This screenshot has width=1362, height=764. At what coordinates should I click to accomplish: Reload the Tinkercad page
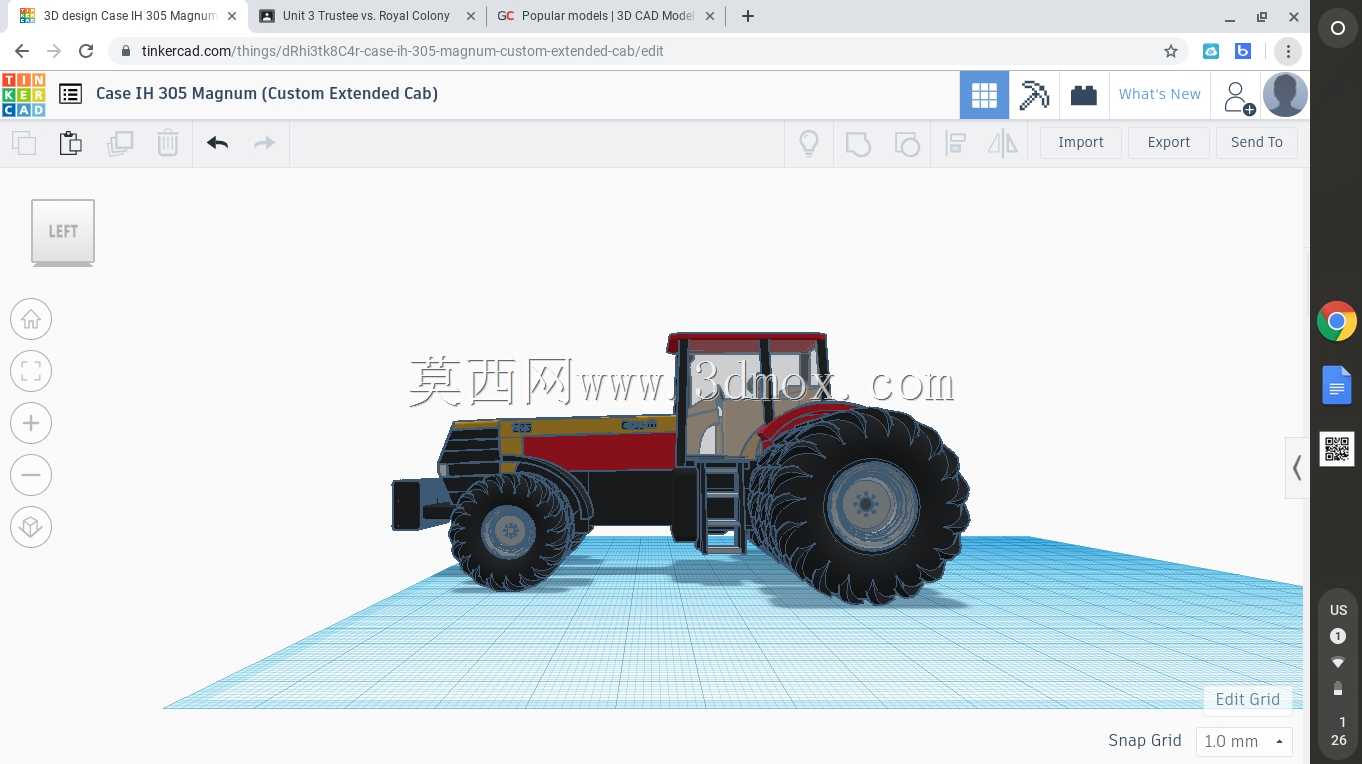(x=86, y=51)
